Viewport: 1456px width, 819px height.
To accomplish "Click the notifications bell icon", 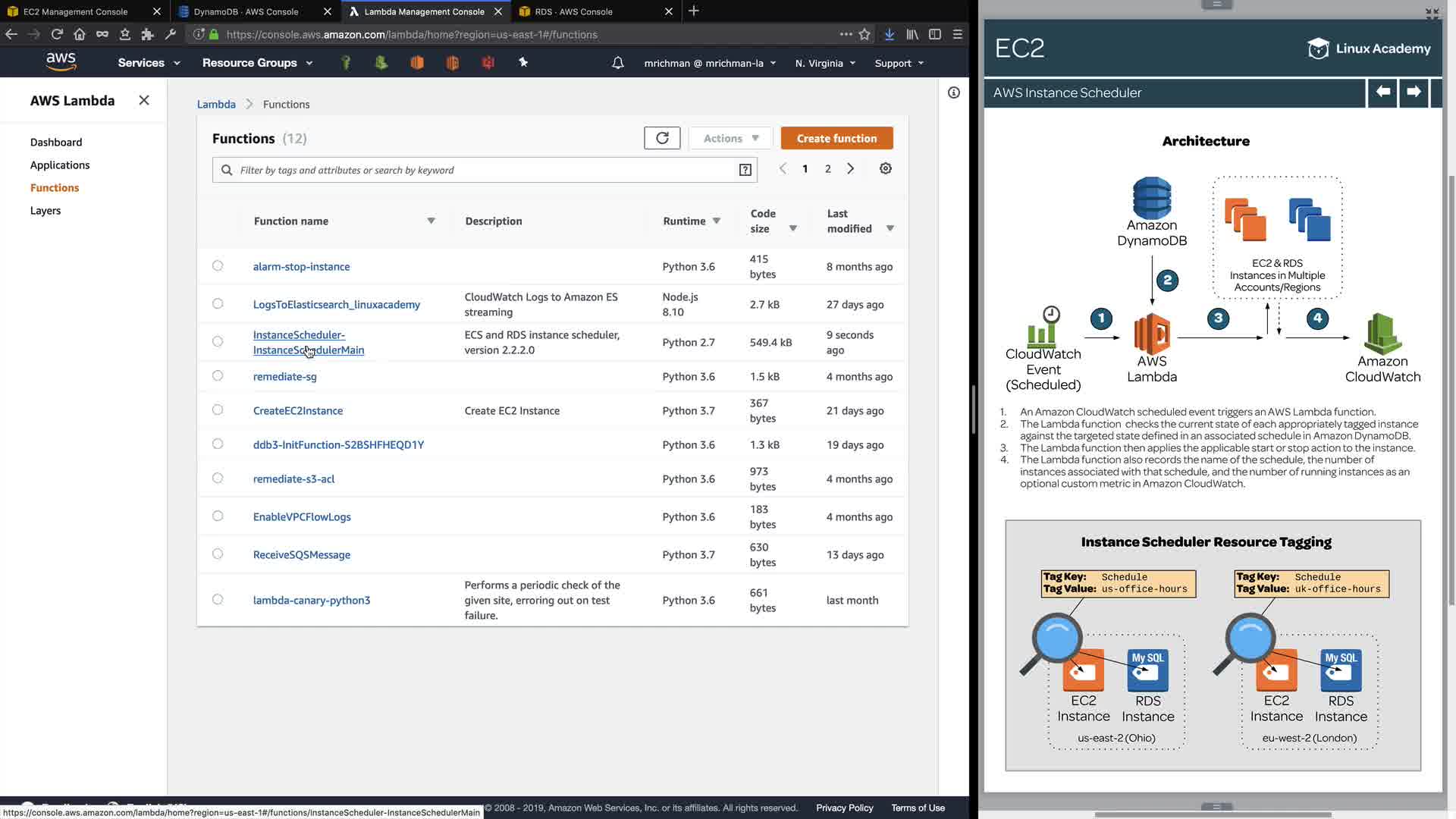I will pos(617,63).
